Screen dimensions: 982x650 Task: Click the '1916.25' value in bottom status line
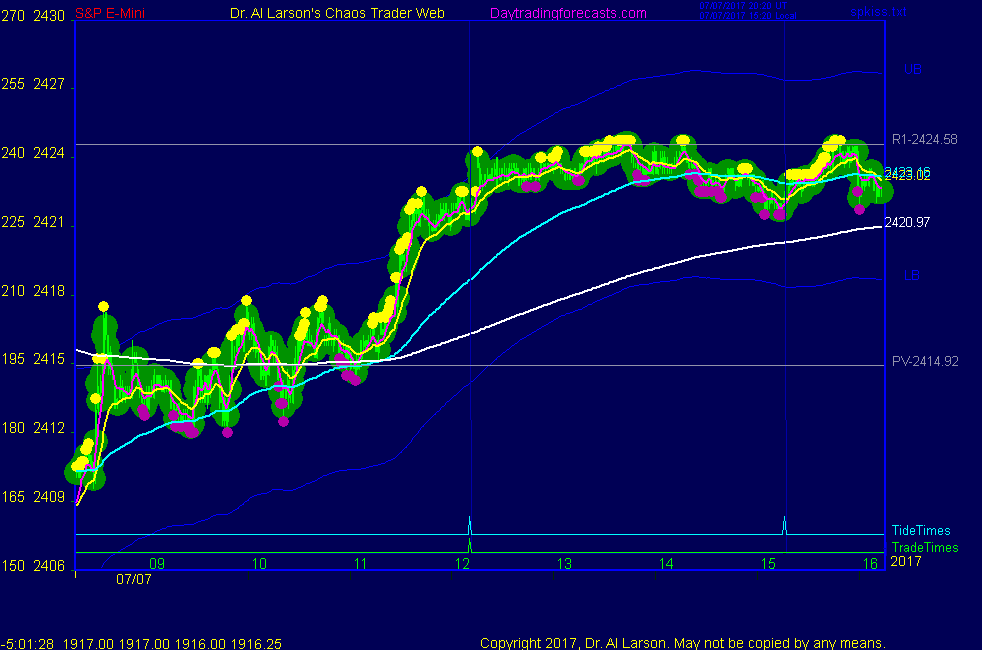pyautogui.click(x=256, y=643)
